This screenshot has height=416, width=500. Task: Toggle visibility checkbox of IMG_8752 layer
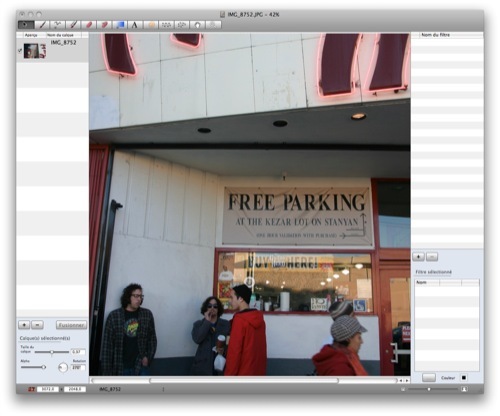coord(20,51)
